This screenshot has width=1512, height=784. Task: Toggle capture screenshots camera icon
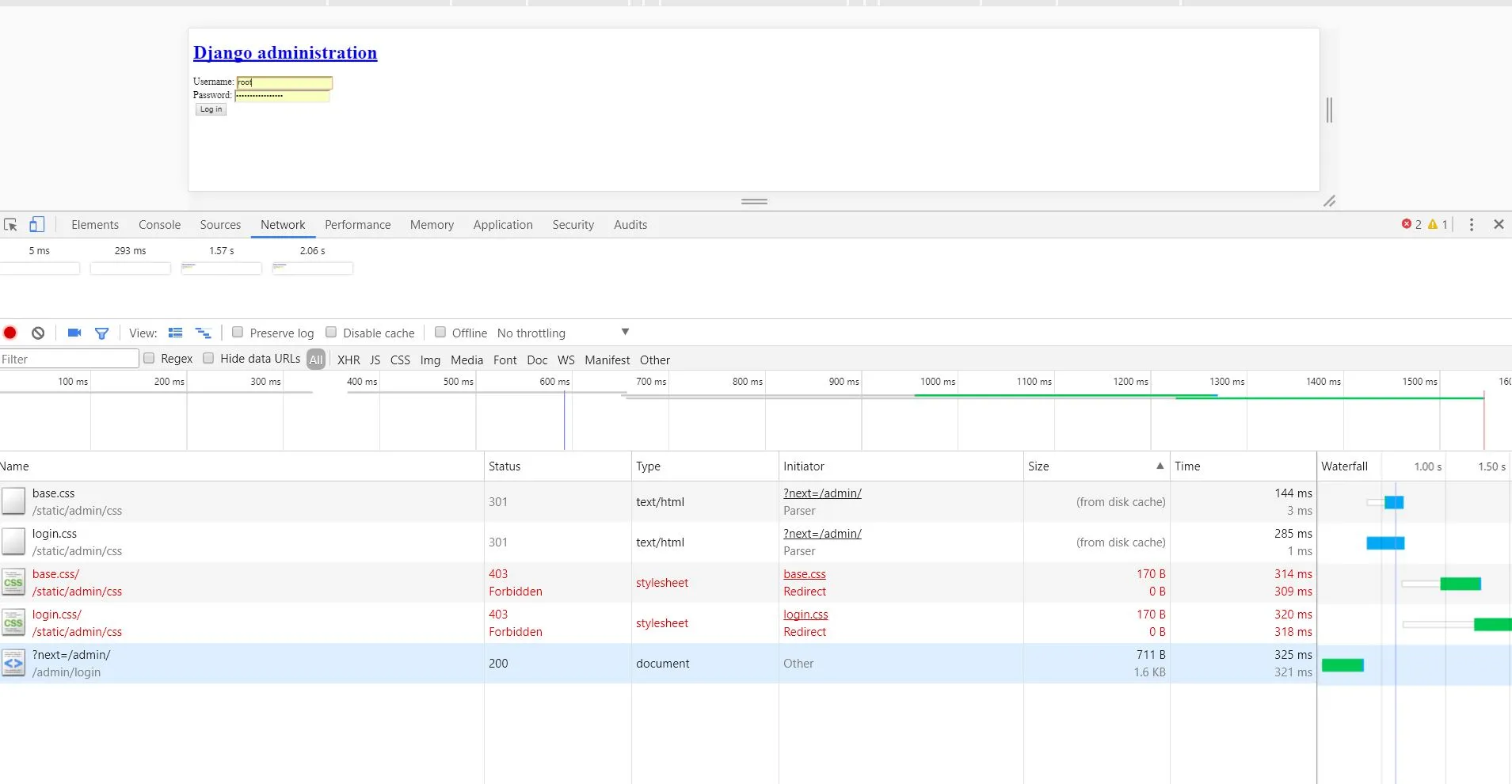pyautogui.click(x=74, y=333)
